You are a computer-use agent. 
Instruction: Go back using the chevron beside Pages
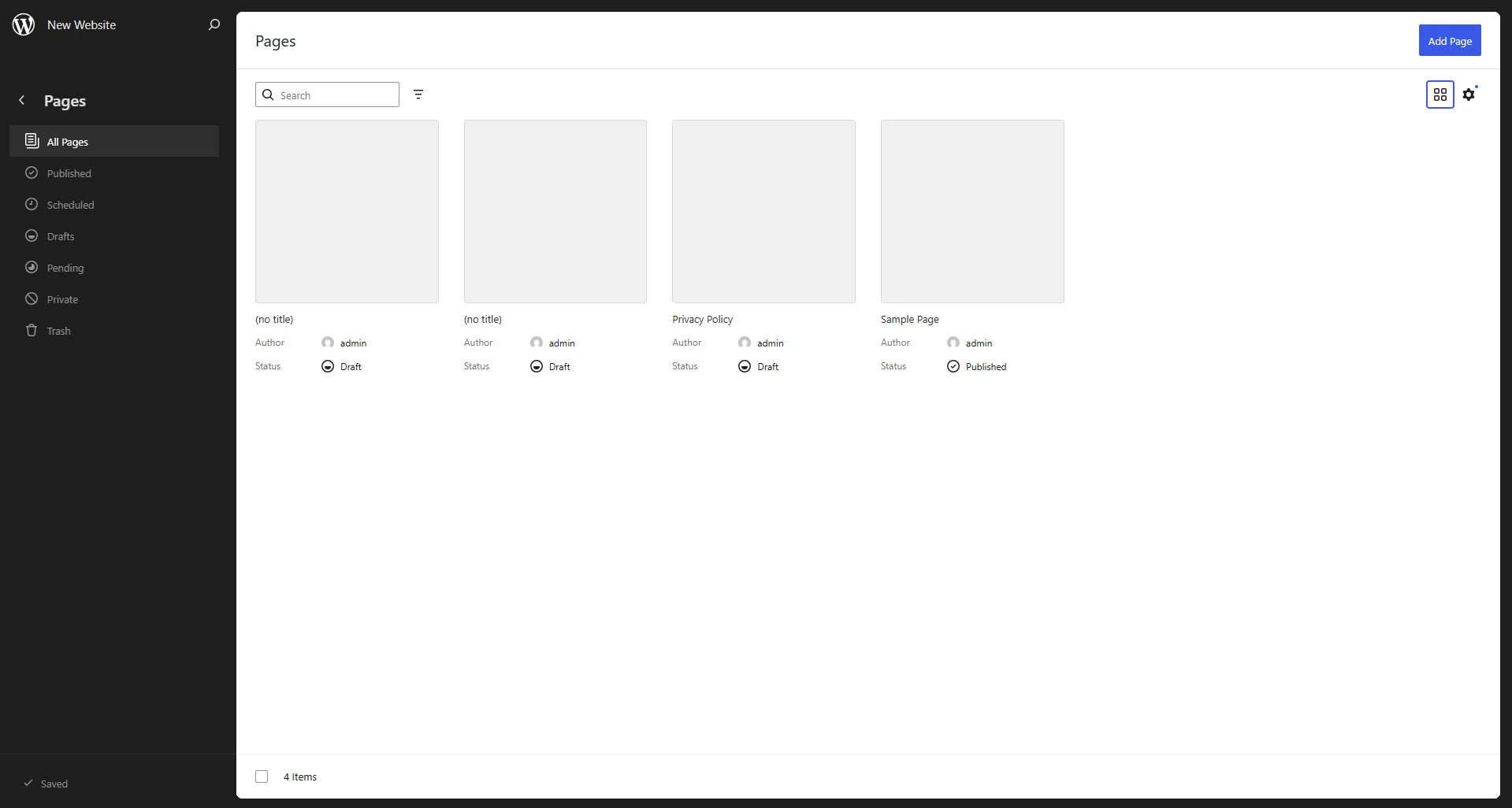pyautogui.click(x=22, y=100)
